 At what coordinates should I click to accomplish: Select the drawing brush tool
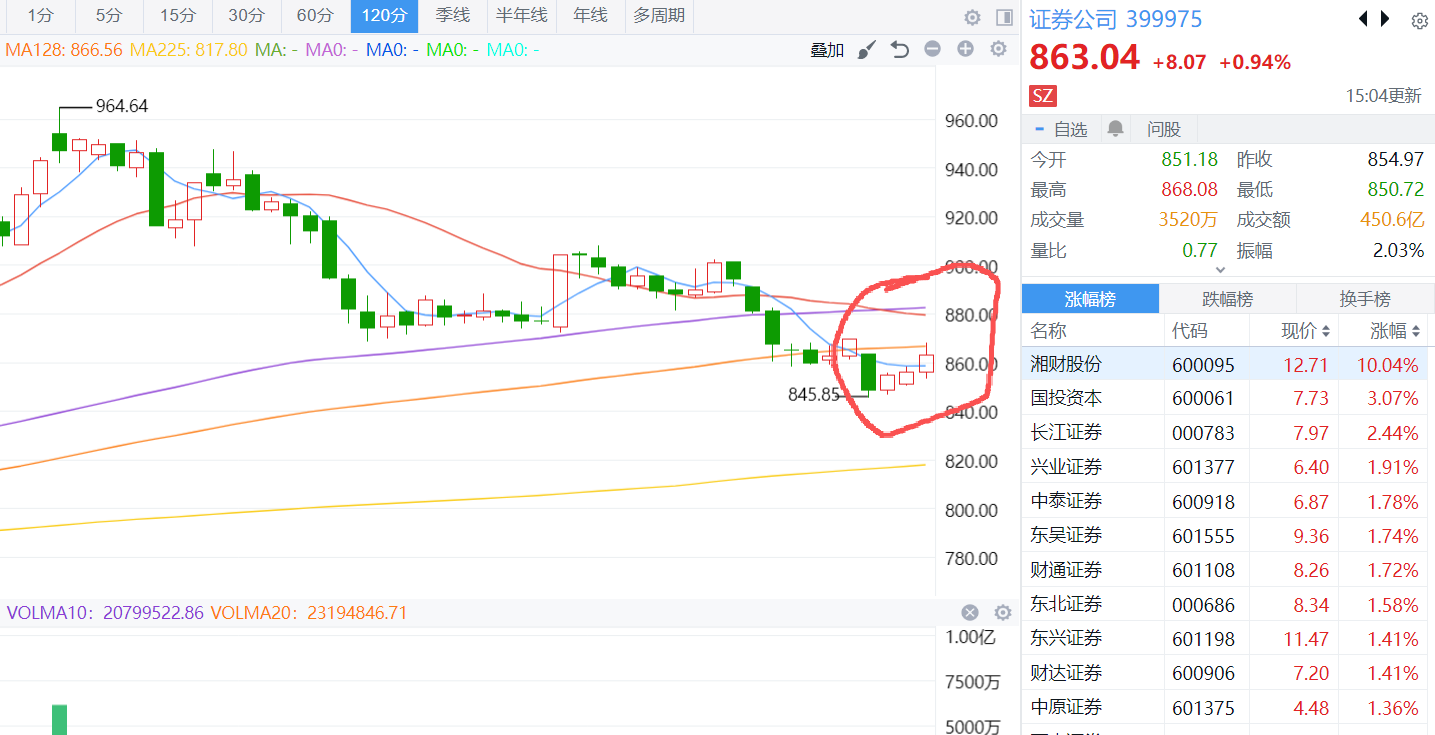(867, 49)
